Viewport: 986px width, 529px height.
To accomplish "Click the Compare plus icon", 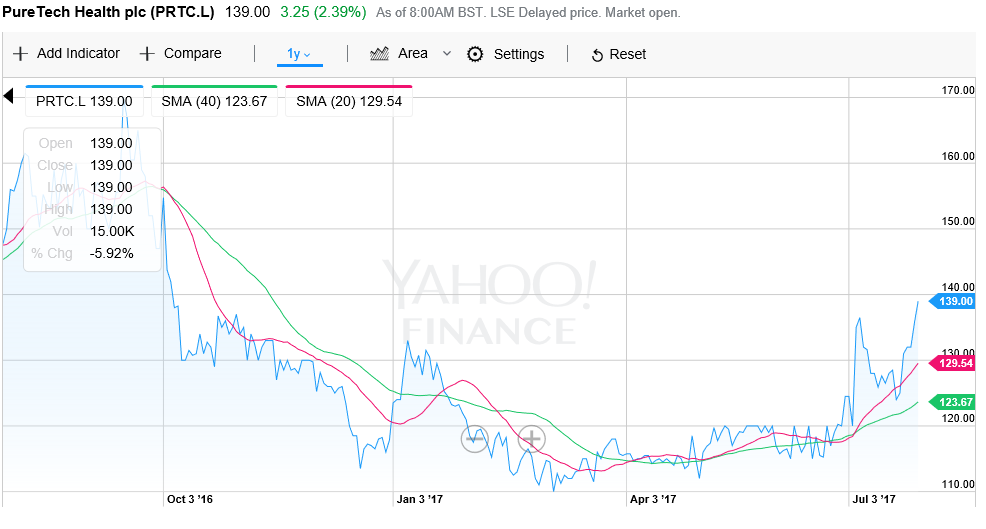I will 147,54.
